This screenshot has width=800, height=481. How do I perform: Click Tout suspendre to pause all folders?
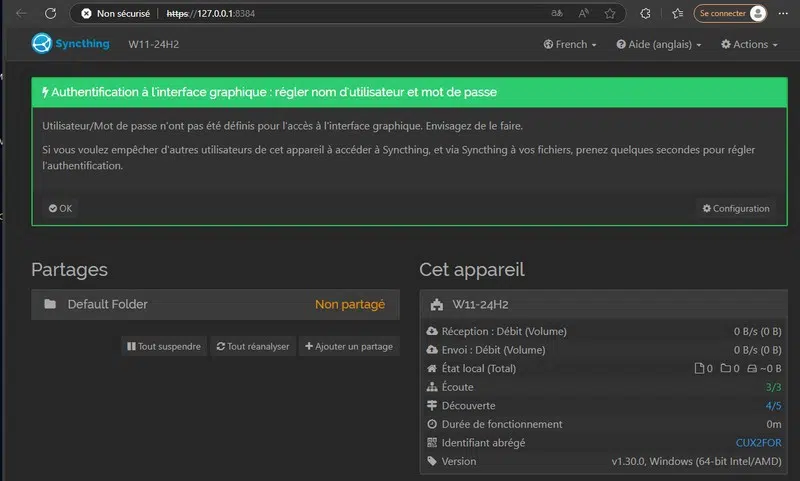(x=164, y=346)
